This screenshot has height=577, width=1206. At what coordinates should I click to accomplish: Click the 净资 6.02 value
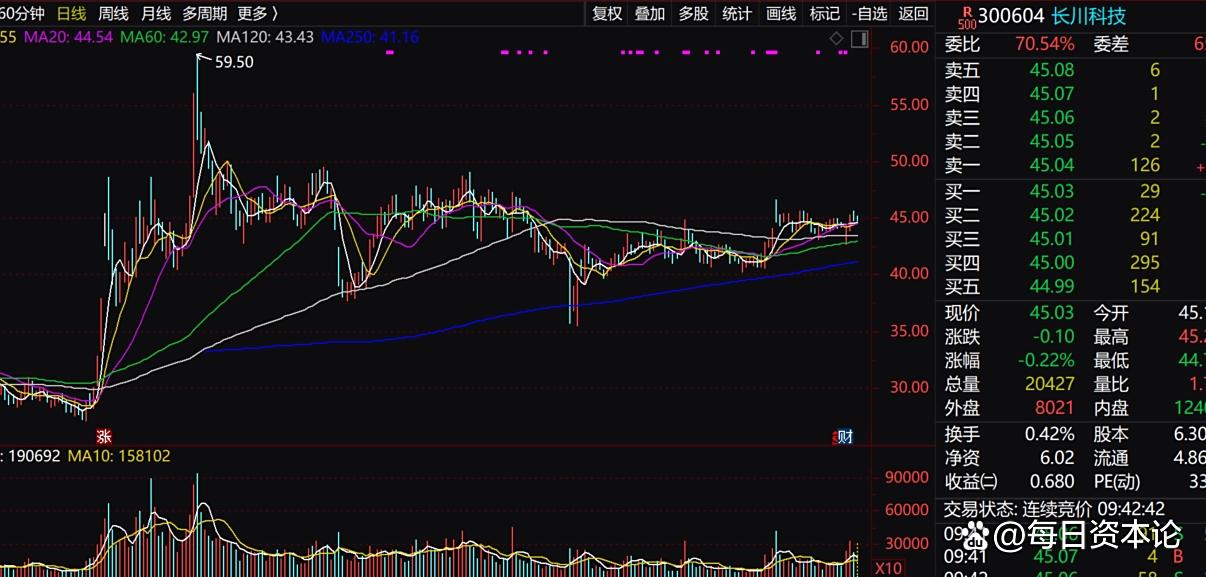[1057, 458]
